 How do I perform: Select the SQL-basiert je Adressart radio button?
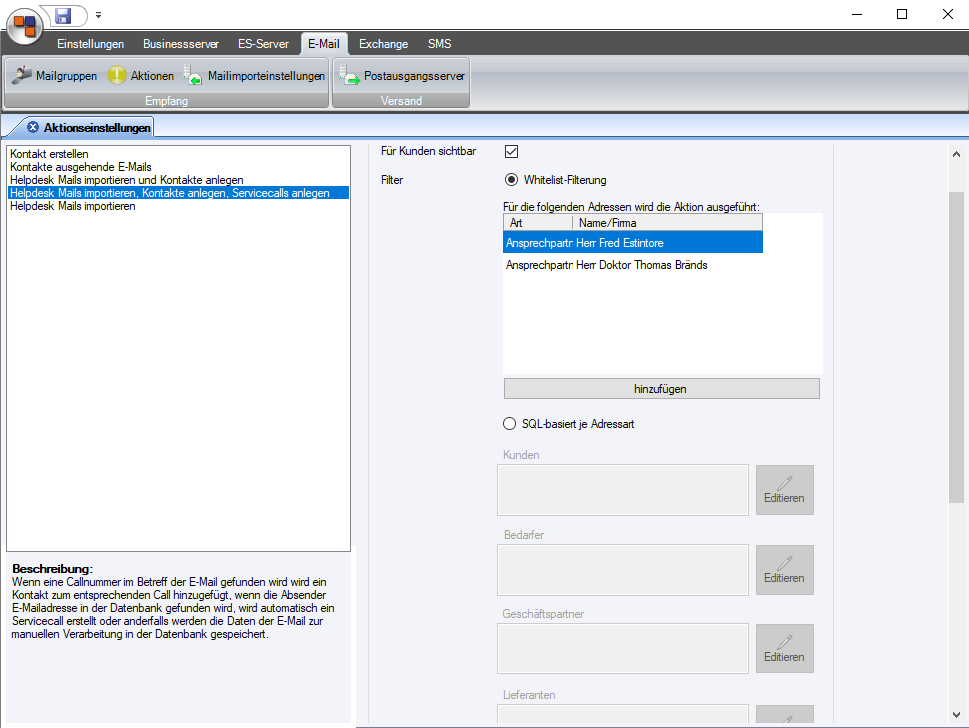click(x=509, y=424)
